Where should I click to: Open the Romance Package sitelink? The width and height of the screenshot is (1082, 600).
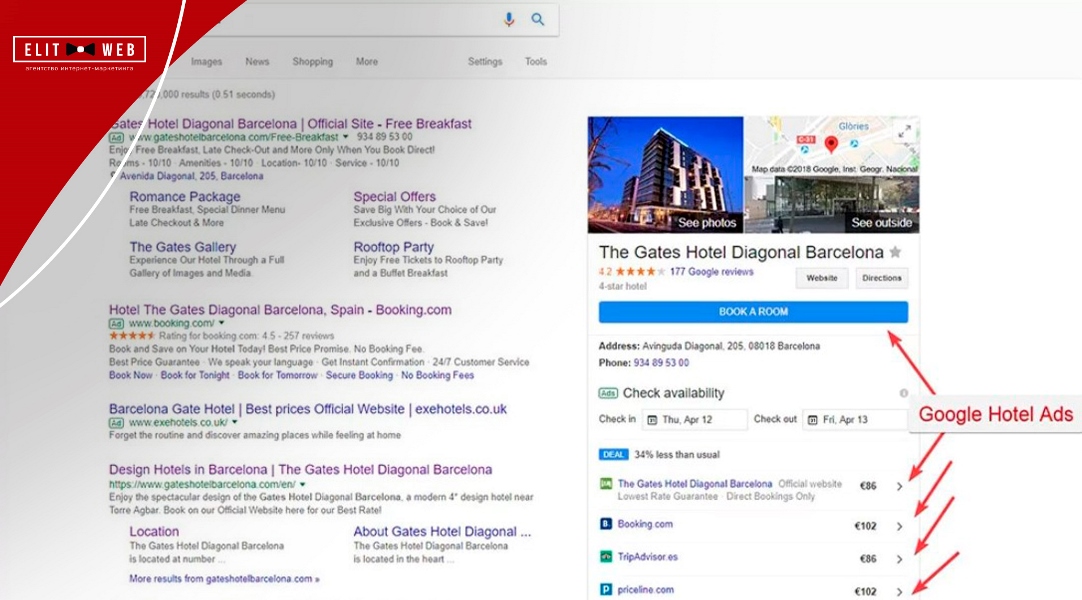pos(185,197)
